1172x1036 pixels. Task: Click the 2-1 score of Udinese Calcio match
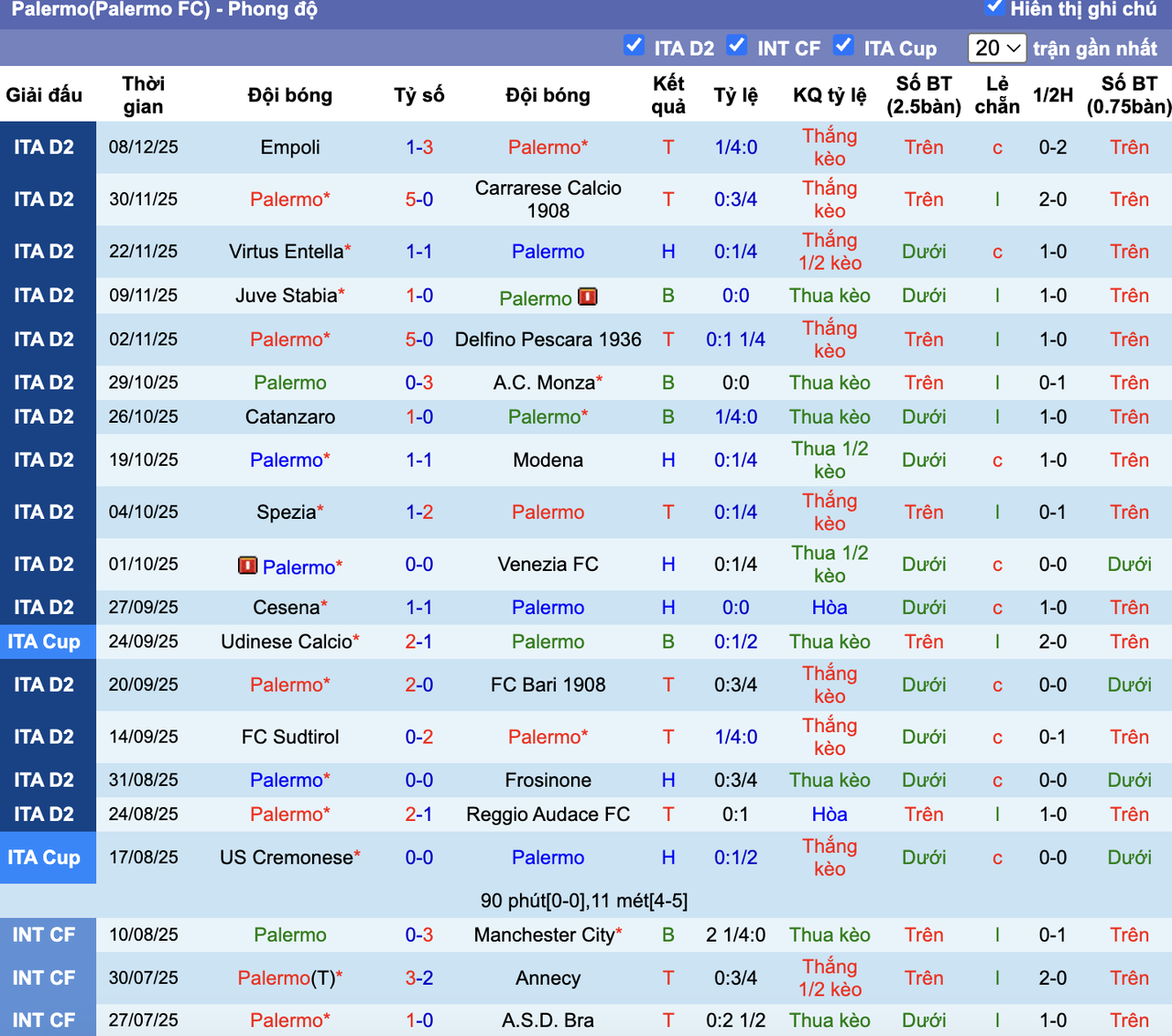(419, 642)
